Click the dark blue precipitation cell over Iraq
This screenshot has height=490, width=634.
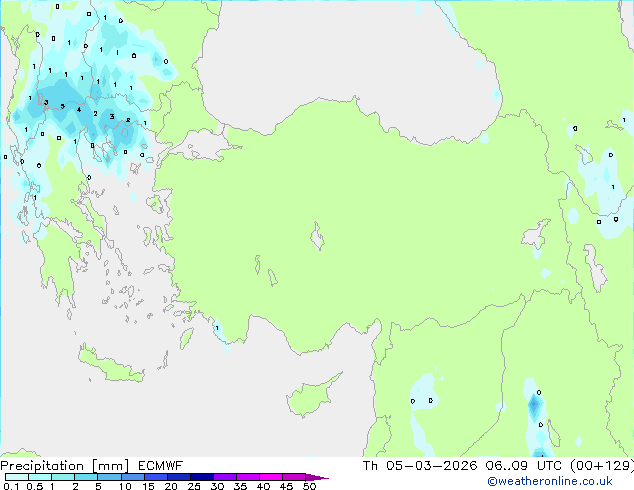[x=534, y=404]
